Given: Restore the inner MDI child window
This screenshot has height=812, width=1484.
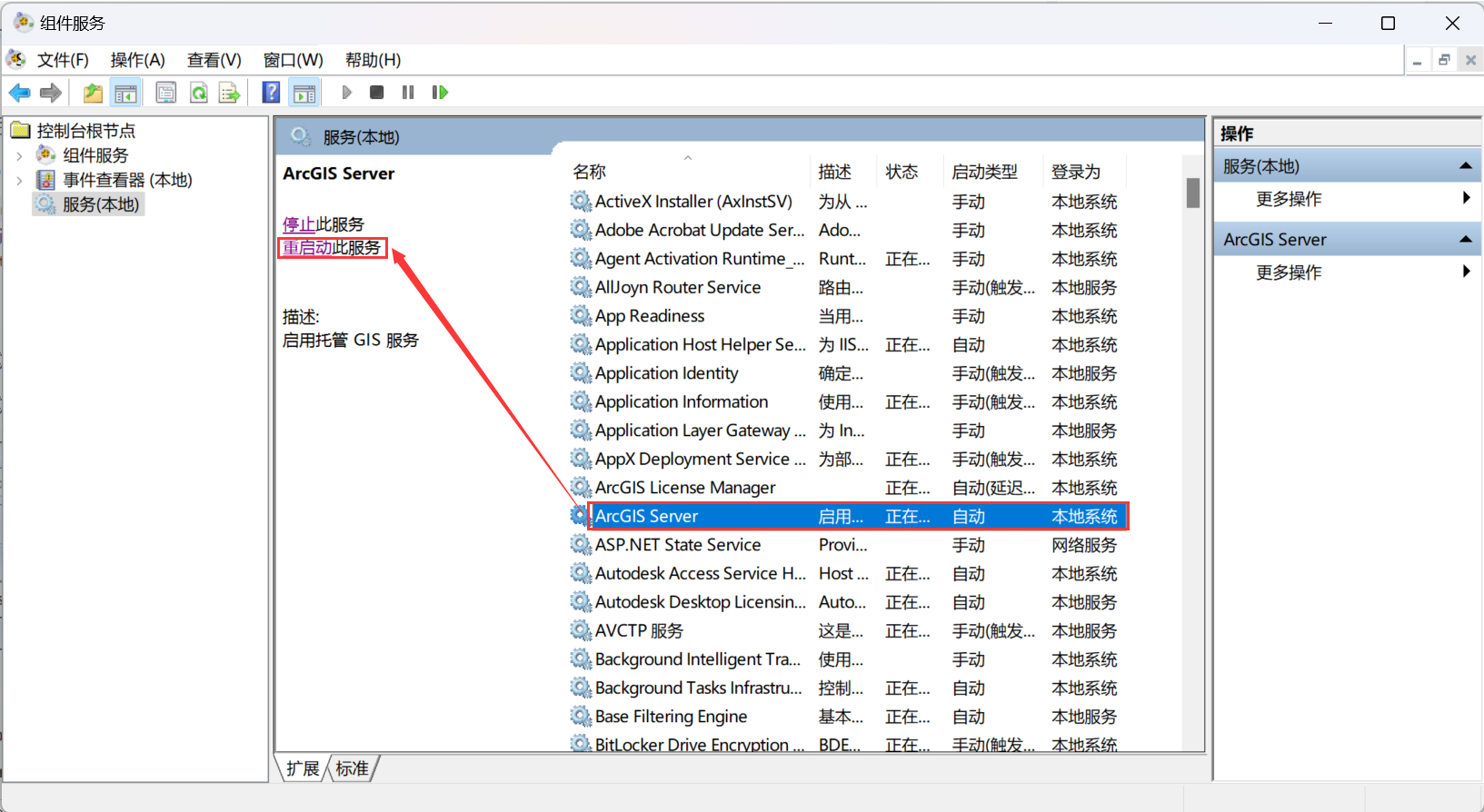Looking at the screenshot, I should (x=1444, y=61).
